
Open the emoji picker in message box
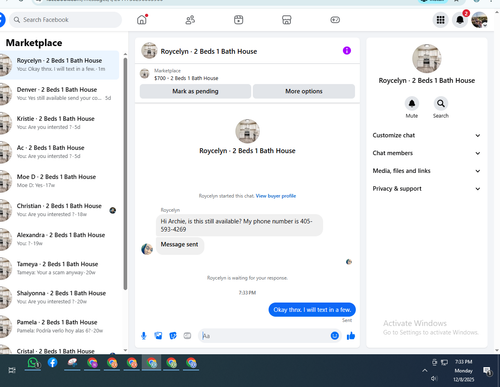click(x=335, y=336)
